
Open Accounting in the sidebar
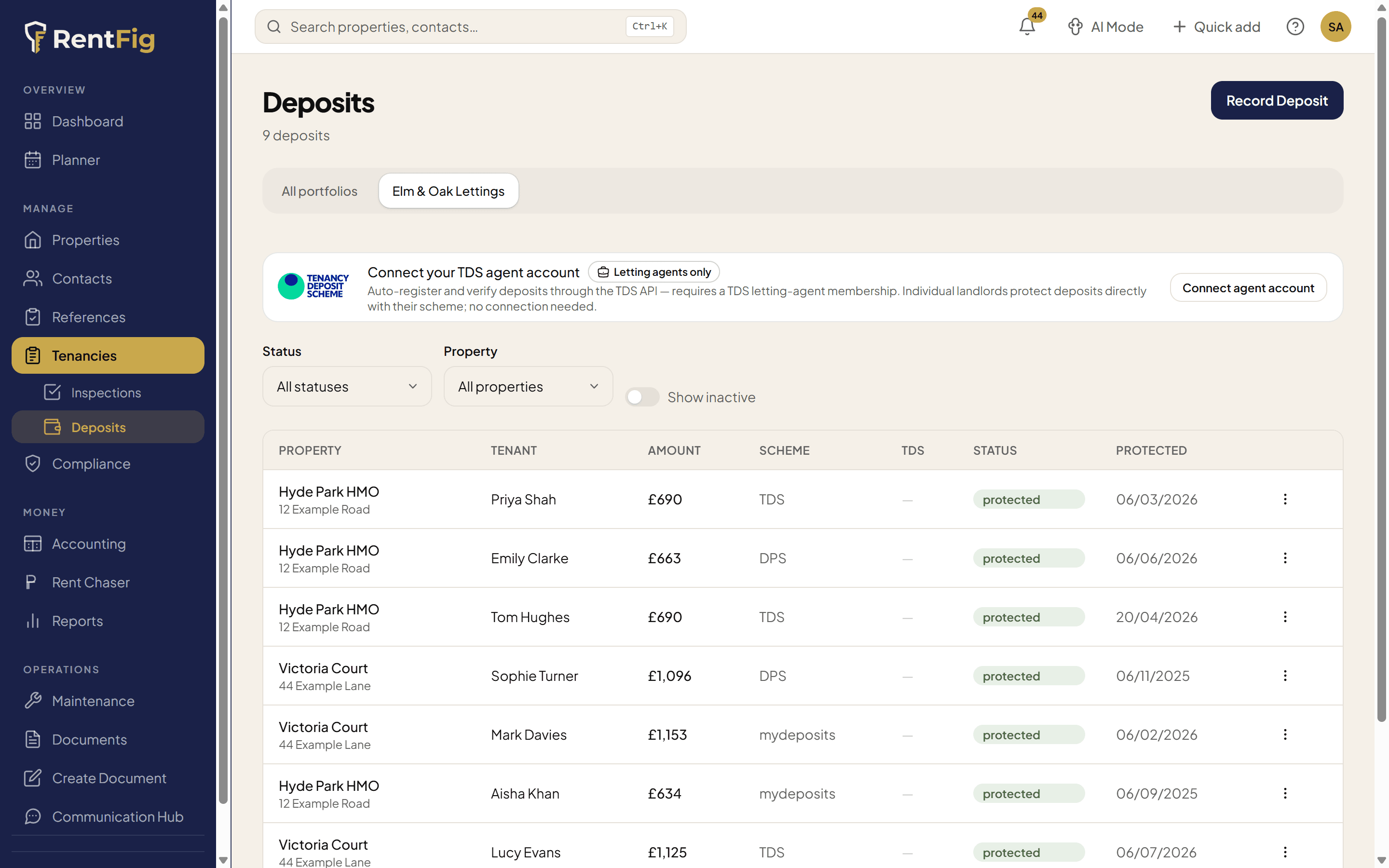point(108,543)
